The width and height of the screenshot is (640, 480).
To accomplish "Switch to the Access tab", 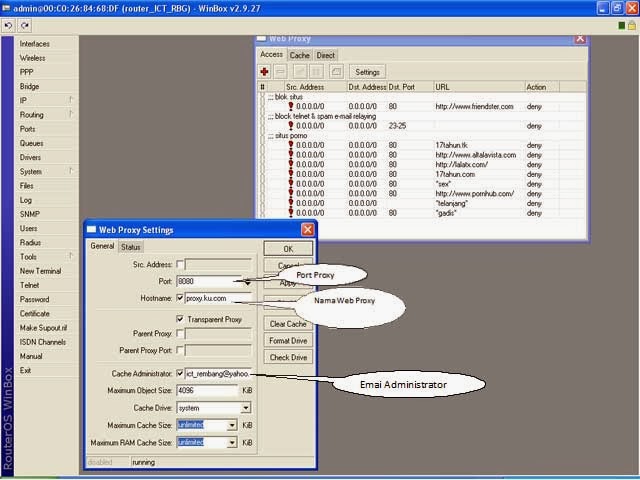I will 271,54.
